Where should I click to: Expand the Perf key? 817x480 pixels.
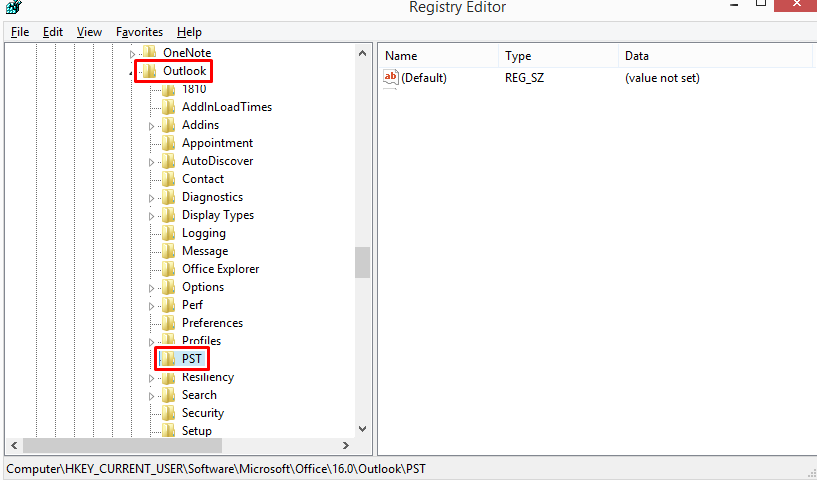click(152, 306)
